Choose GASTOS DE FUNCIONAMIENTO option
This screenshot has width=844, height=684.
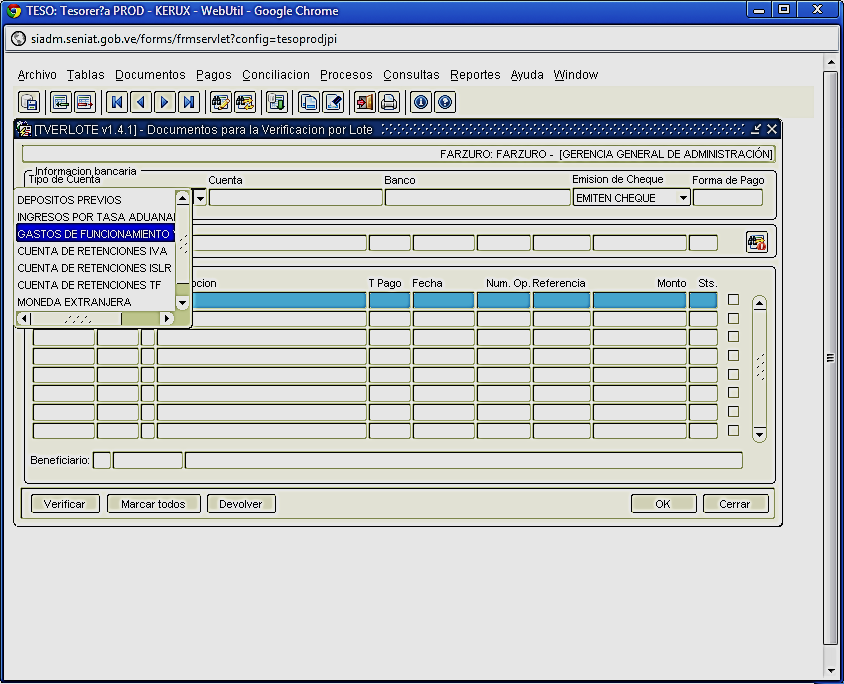(x=96, y=234)
